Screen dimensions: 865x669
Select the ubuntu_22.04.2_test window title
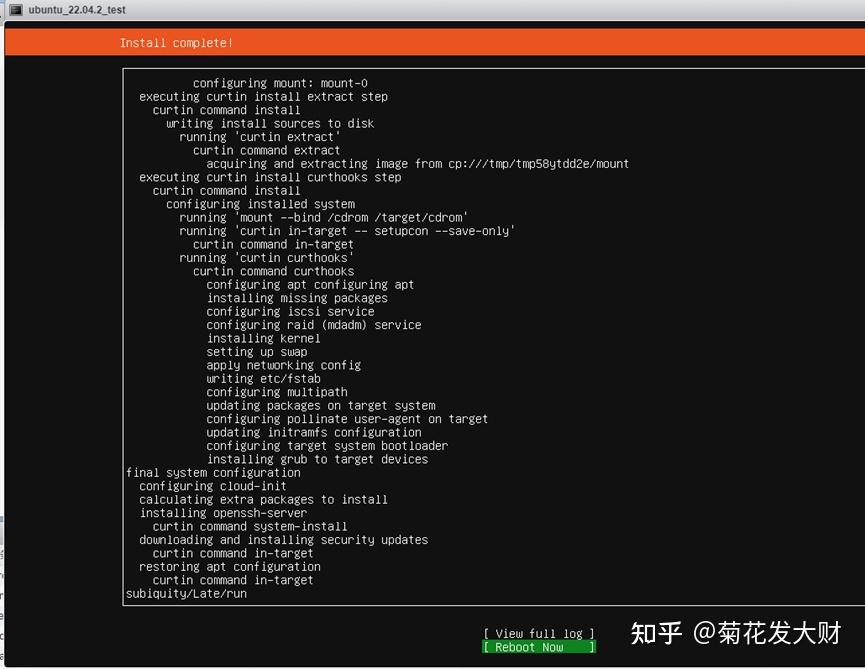[x=77, y=10]
